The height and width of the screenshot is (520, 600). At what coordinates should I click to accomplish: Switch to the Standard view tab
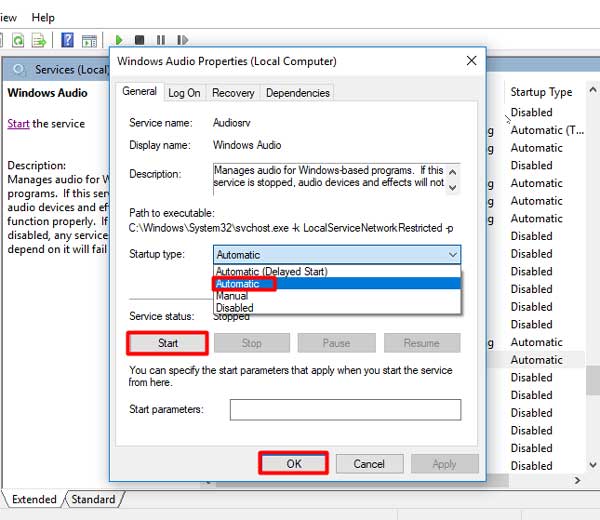[x=93, y=499]
